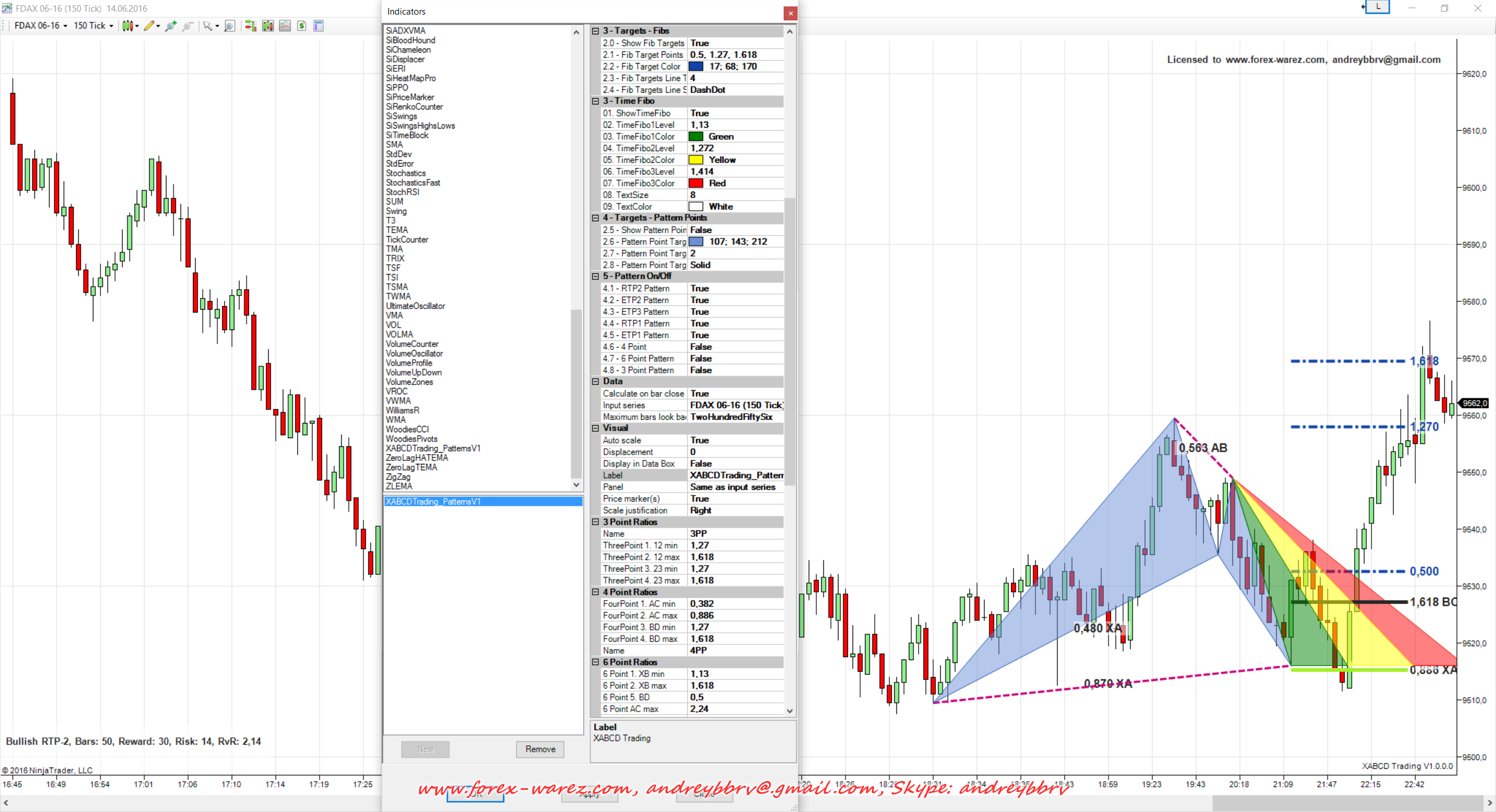Click the zoom frame icon
The width and height of the screenshot is (1496, 812).
(230, 26)
